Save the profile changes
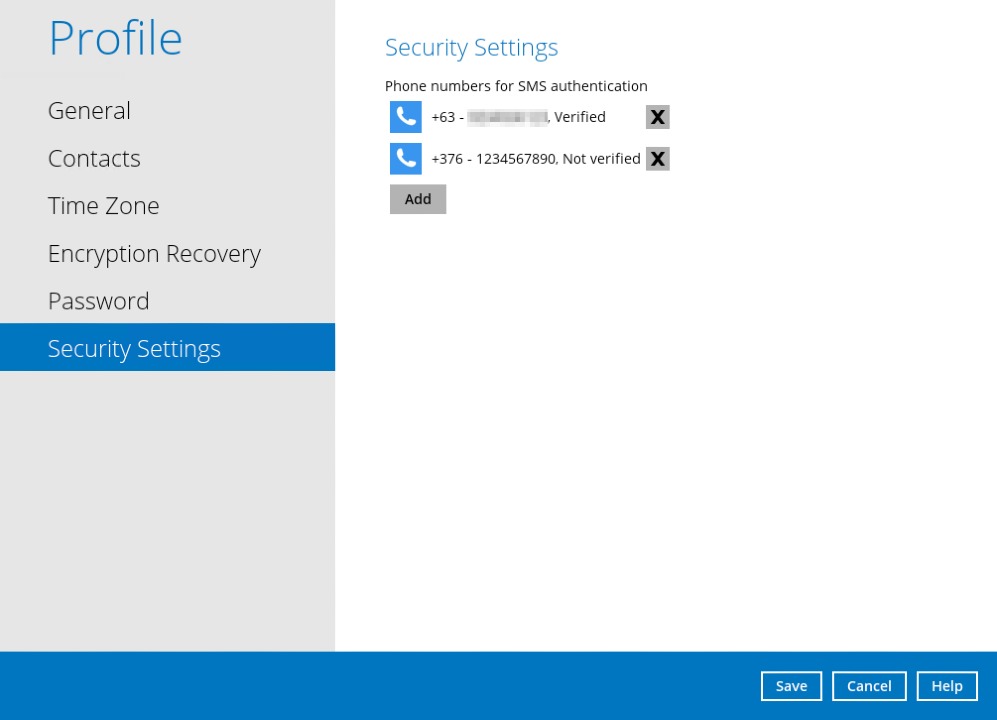 [x=791, y=686]
